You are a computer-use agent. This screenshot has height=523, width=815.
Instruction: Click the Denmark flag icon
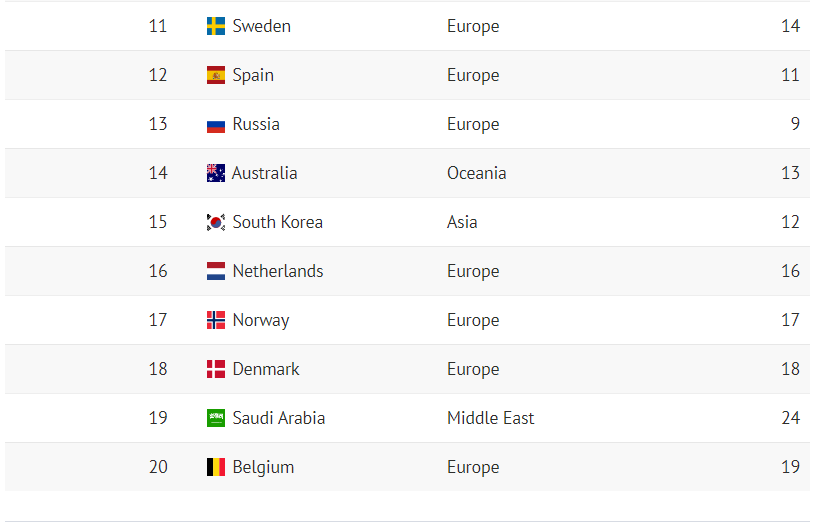pyautogui.click(x=216, y=369)
